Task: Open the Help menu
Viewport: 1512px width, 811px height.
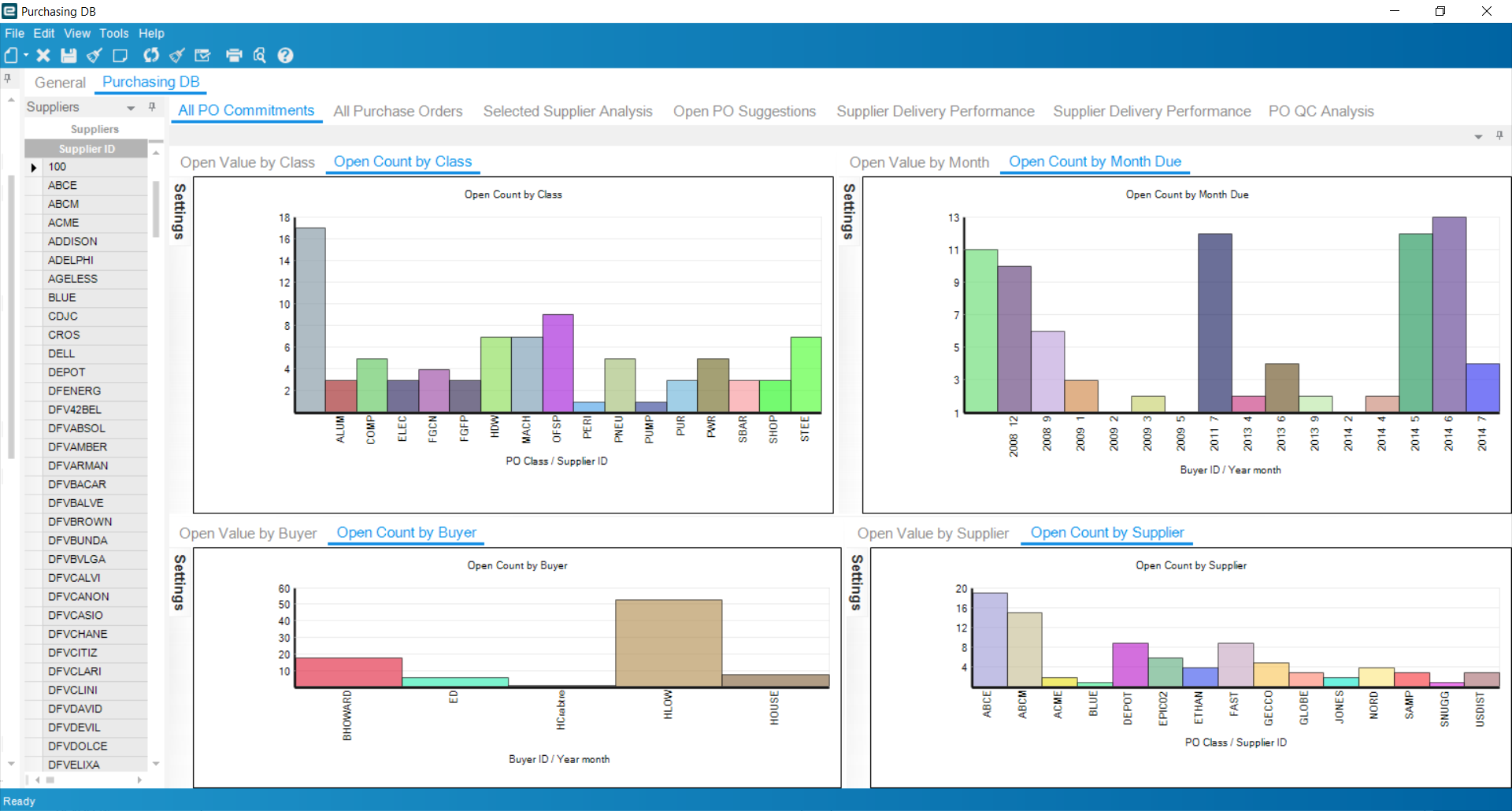Action: 151,33
